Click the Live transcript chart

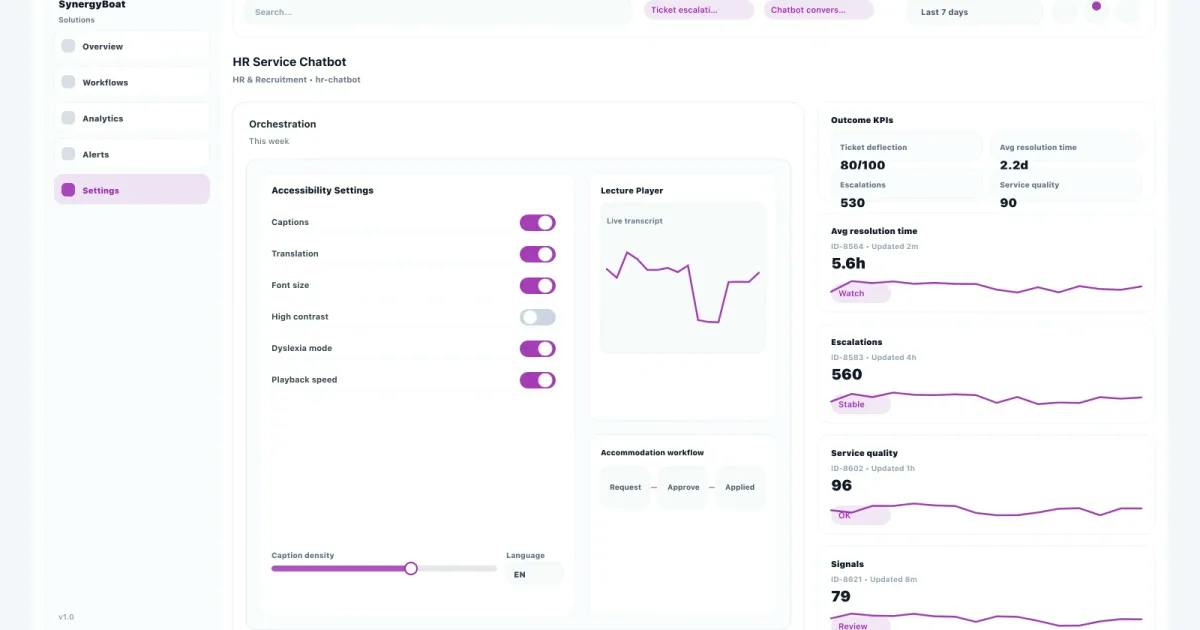coord(683,278)
